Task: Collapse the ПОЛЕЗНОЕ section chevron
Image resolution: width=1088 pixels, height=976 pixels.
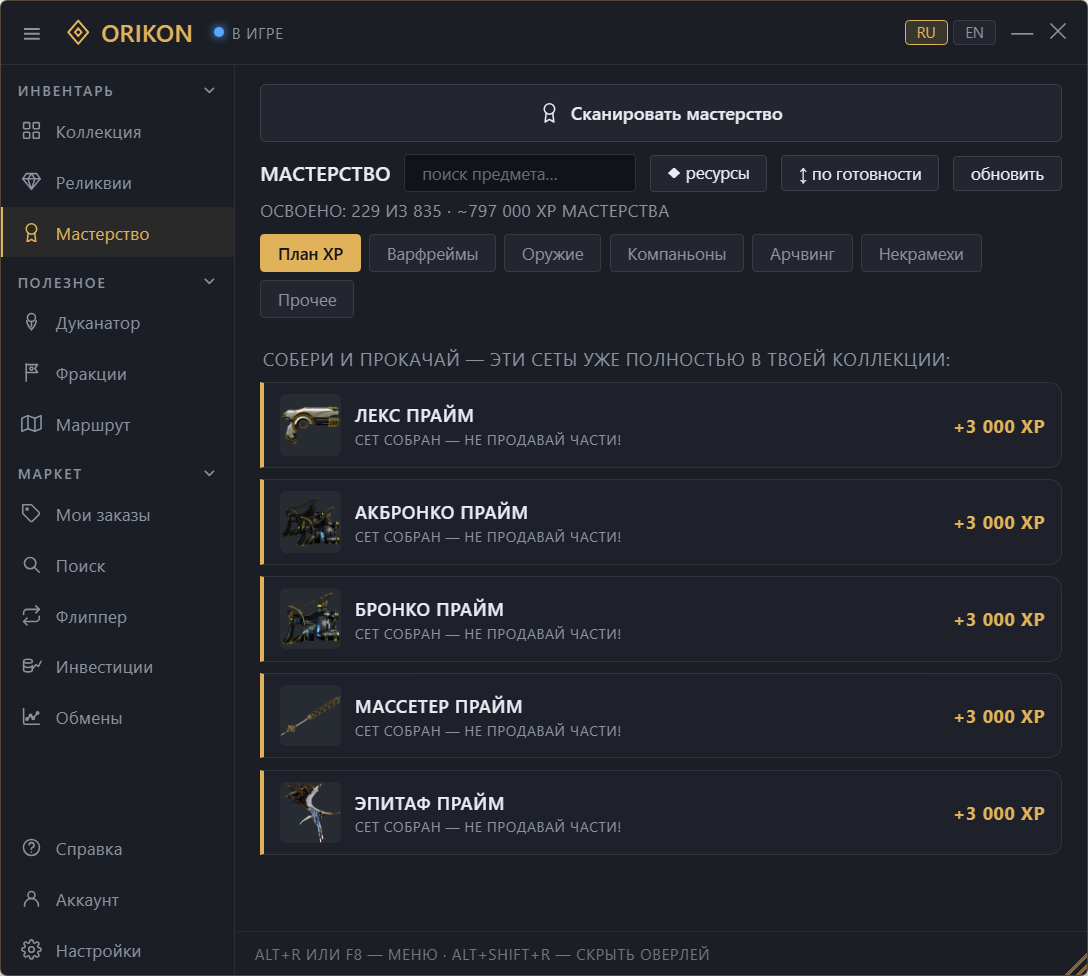Action: coord(210,282)
